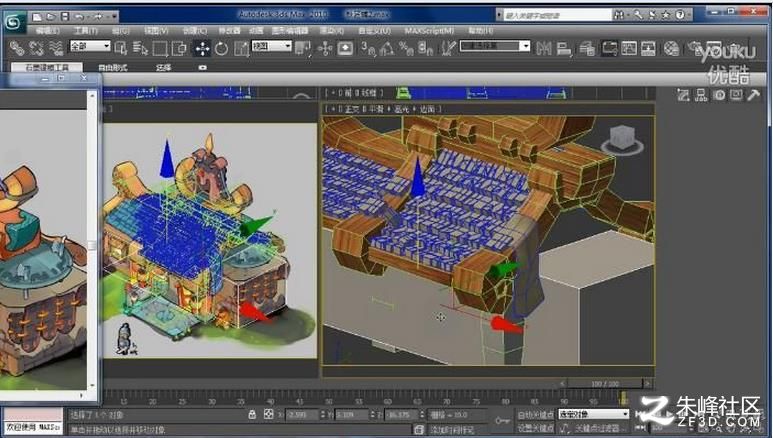Click the 自动关键点 Auto Key button
This screenshot has height=438, width=773.
pyautogui.click(x=536, y=415)
